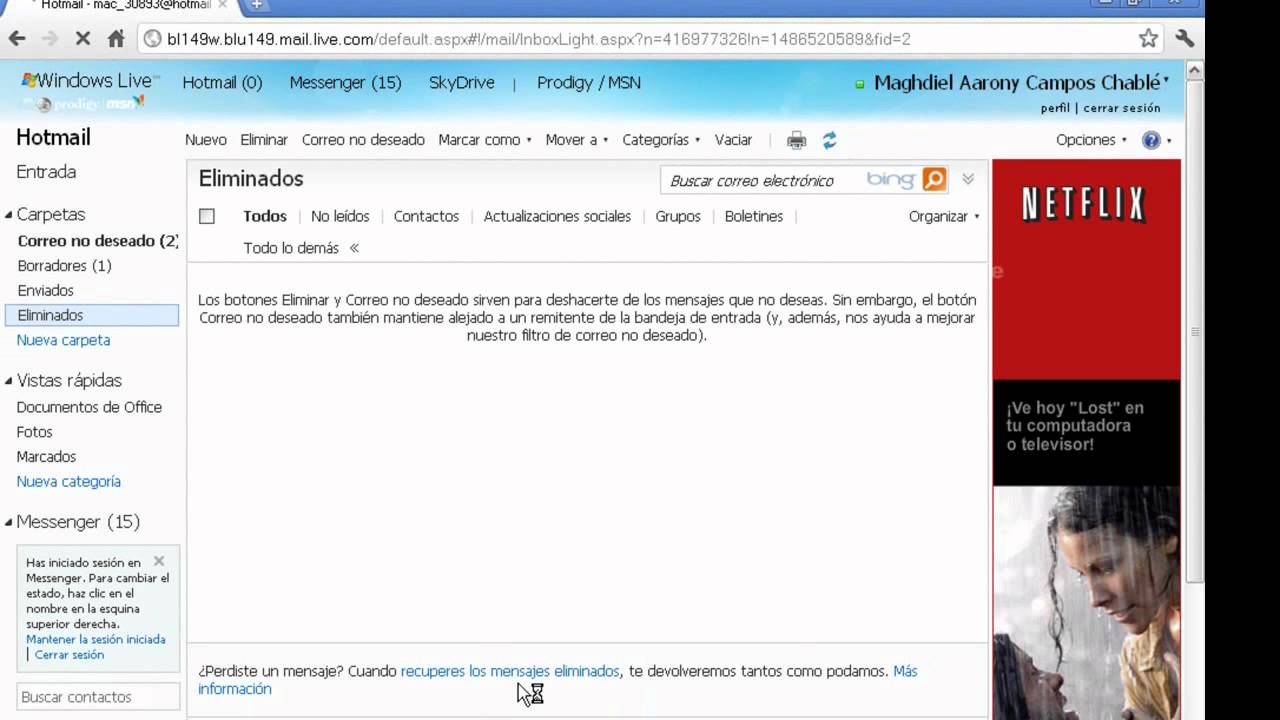Image resolution: width=1280 pixels, height=720 pixels.
Task: Open the Borradores (1) folder
Action: (x=64, y=266)
